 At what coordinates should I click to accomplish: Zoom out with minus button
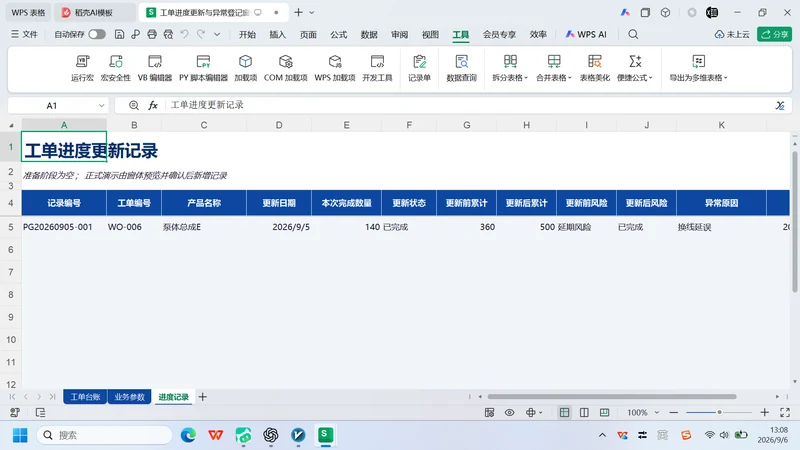coord(673,412)
